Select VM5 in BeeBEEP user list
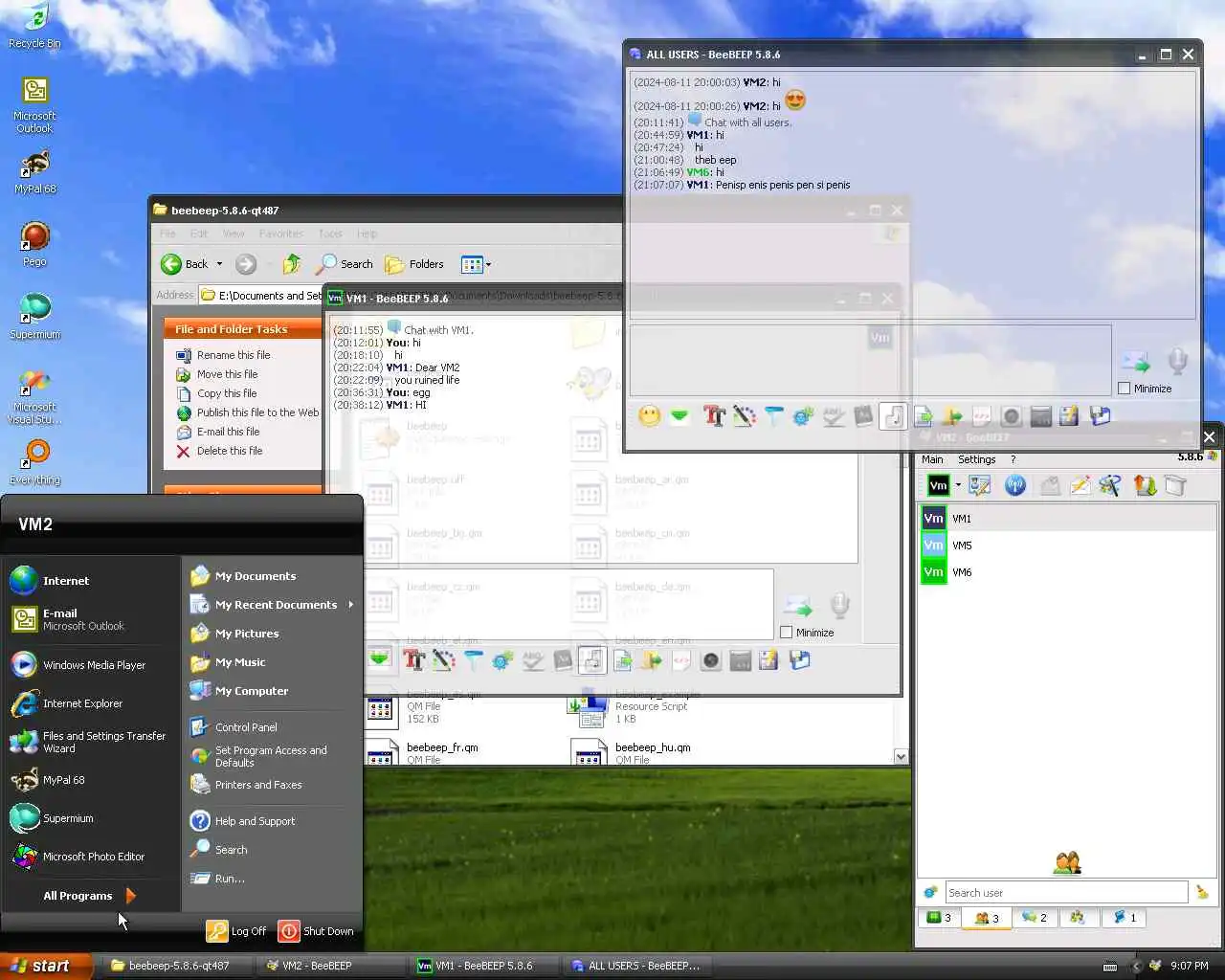 (1067, 546)
